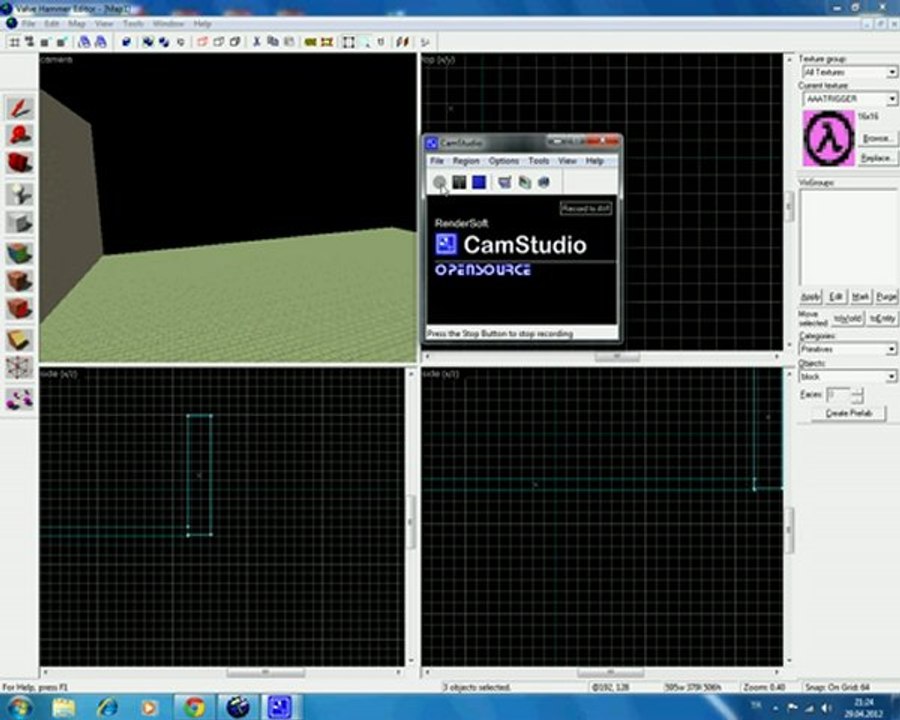The image size is (900, 720).
Task: Select the red Camera tool
Action: [19, 162]
